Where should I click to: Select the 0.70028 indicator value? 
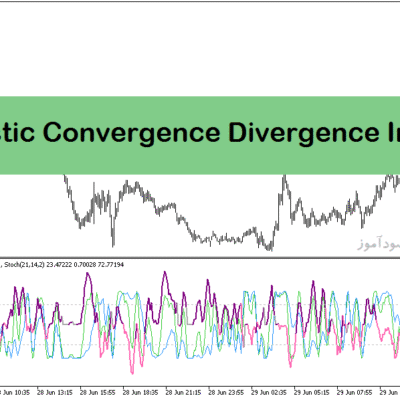[x=85, y=265]
